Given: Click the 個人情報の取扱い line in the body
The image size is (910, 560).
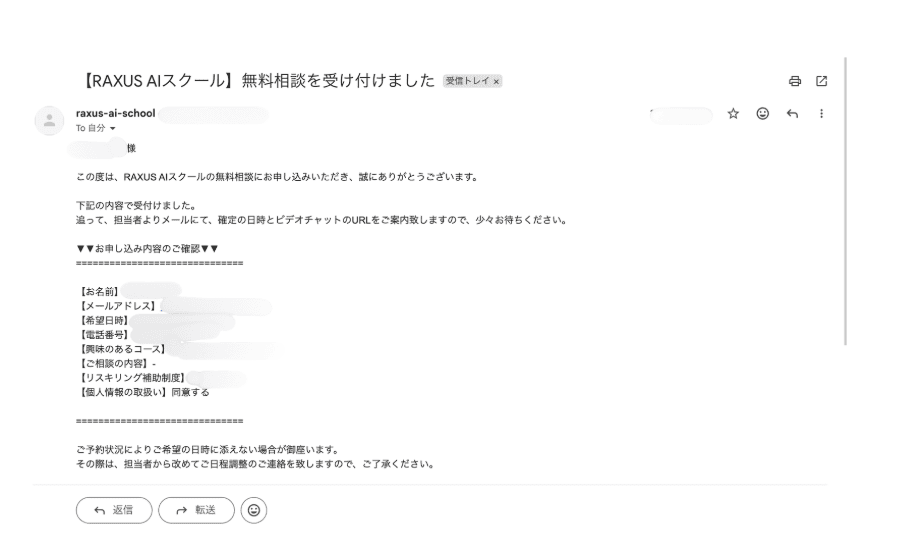Looking at the screenshot, I should click(x=142, y=393).
